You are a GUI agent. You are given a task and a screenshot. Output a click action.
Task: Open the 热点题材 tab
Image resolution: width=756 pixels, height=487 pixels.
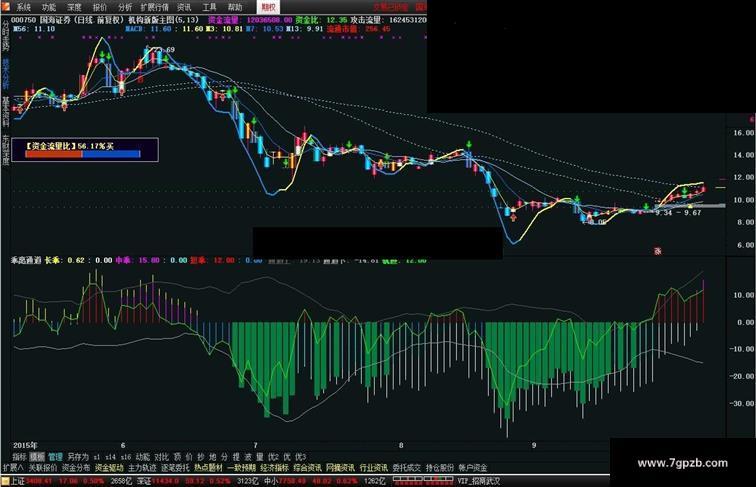(x=208, y=468)
